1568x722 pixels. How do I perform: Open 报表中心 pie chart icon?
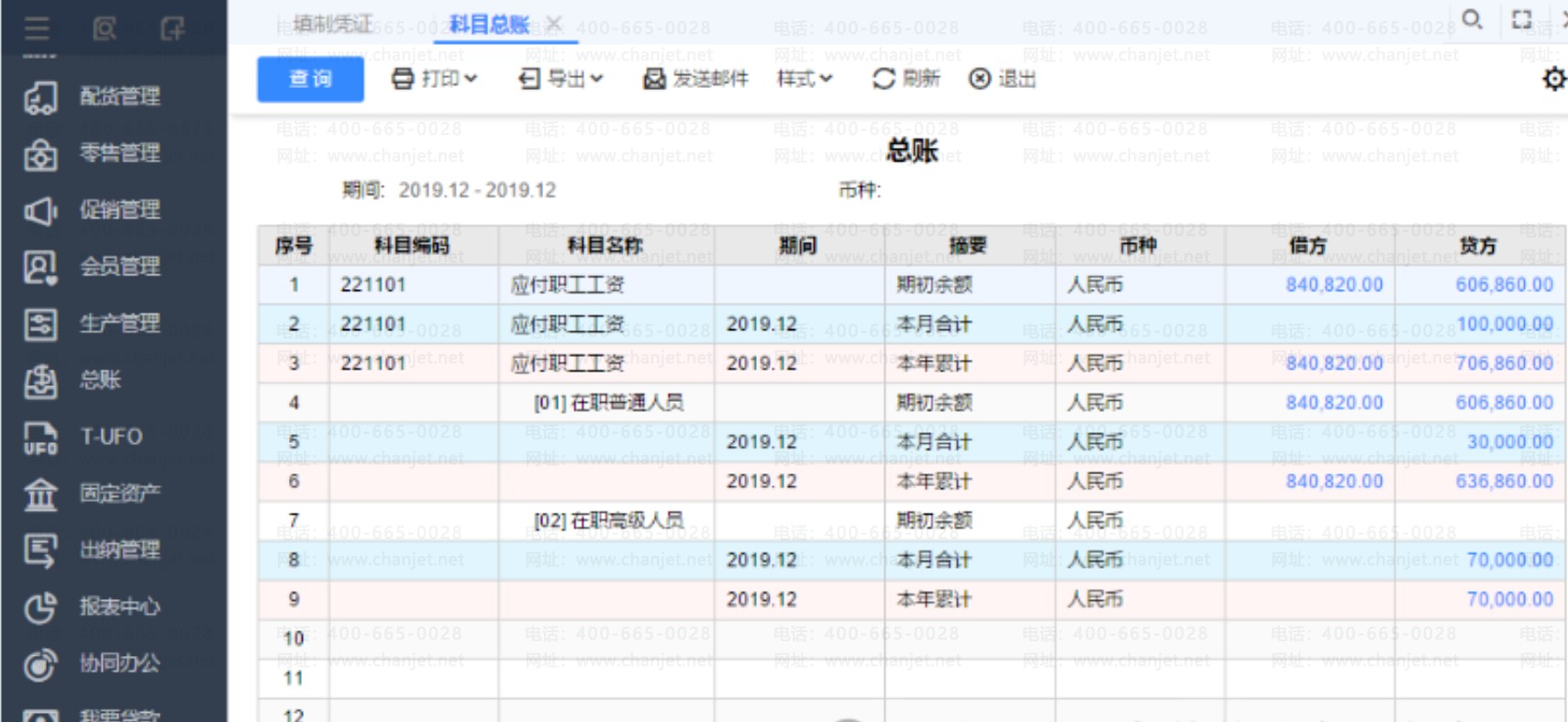(40, 606)
